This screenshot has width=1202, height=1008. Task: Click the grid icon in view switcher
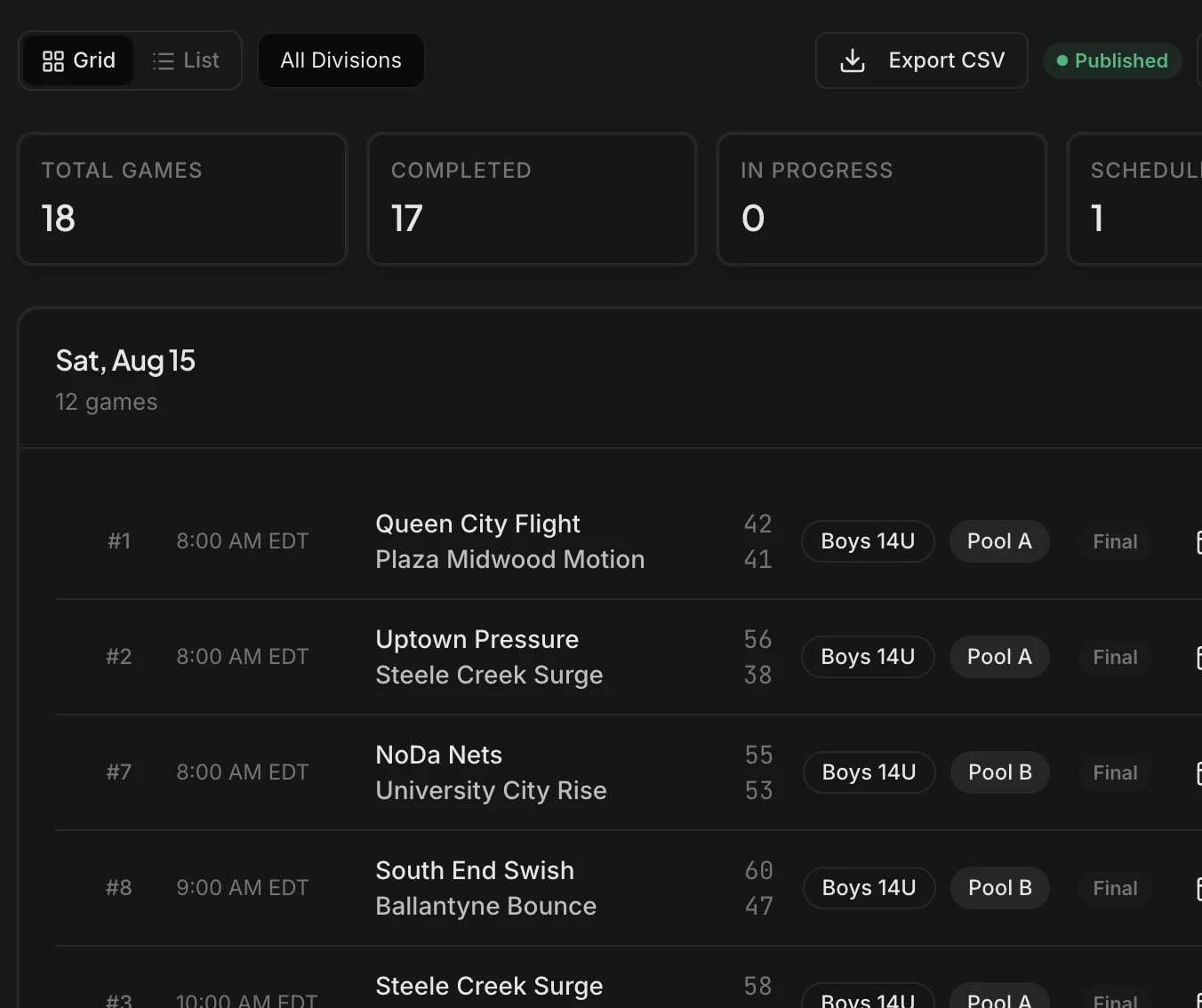click(53, 60)
